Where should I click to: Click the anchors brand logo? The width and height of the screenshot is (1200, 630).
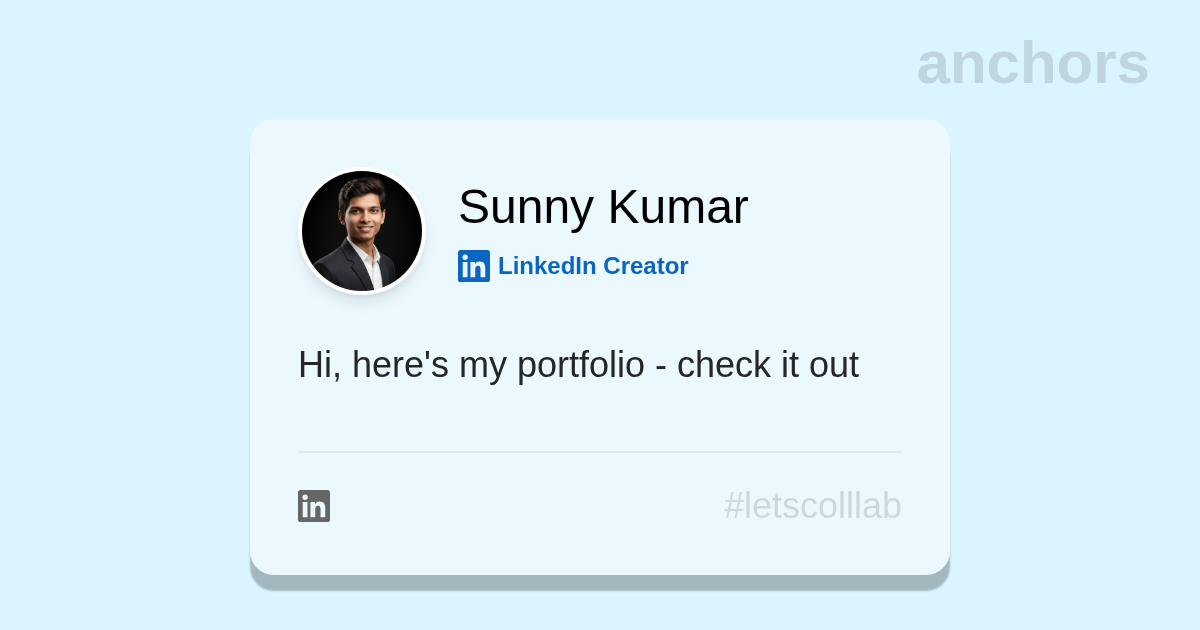click(1032, 63)
